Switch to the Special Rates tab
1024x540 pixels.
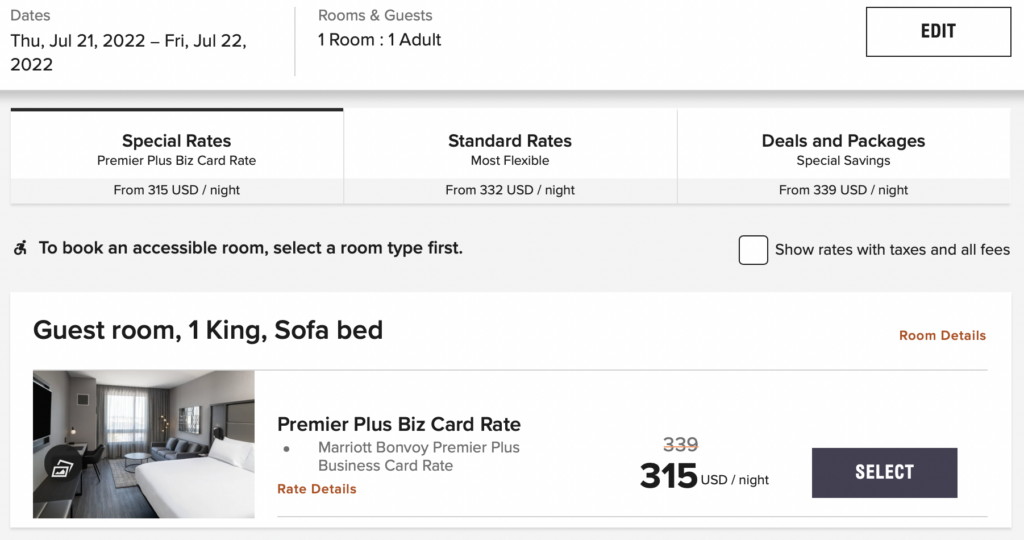176,157
